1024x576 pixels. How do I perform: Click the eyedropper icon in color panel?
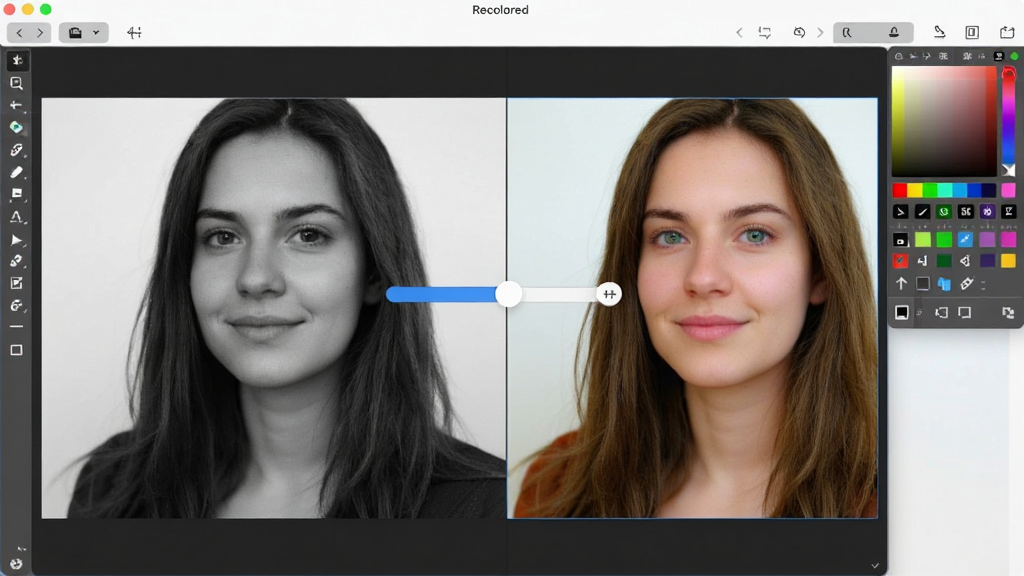click(x=967, y=283)
